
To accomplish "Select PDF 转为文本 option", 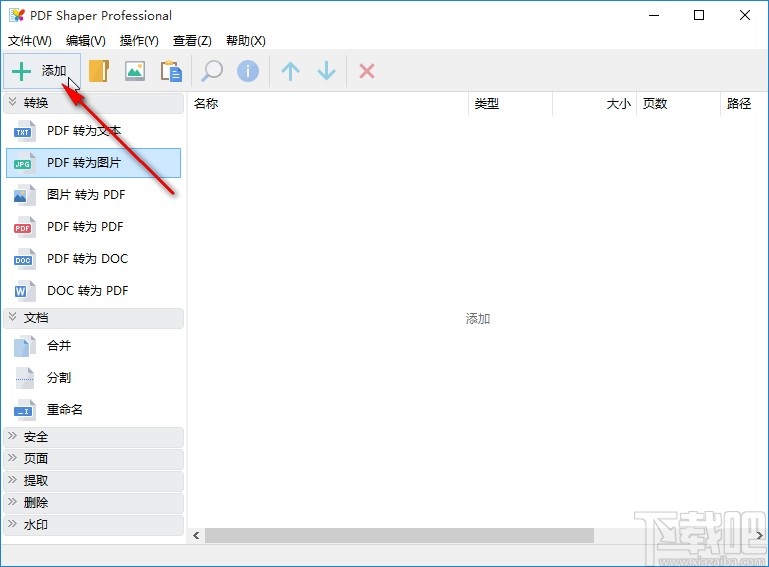I will (x=94, y=131).
